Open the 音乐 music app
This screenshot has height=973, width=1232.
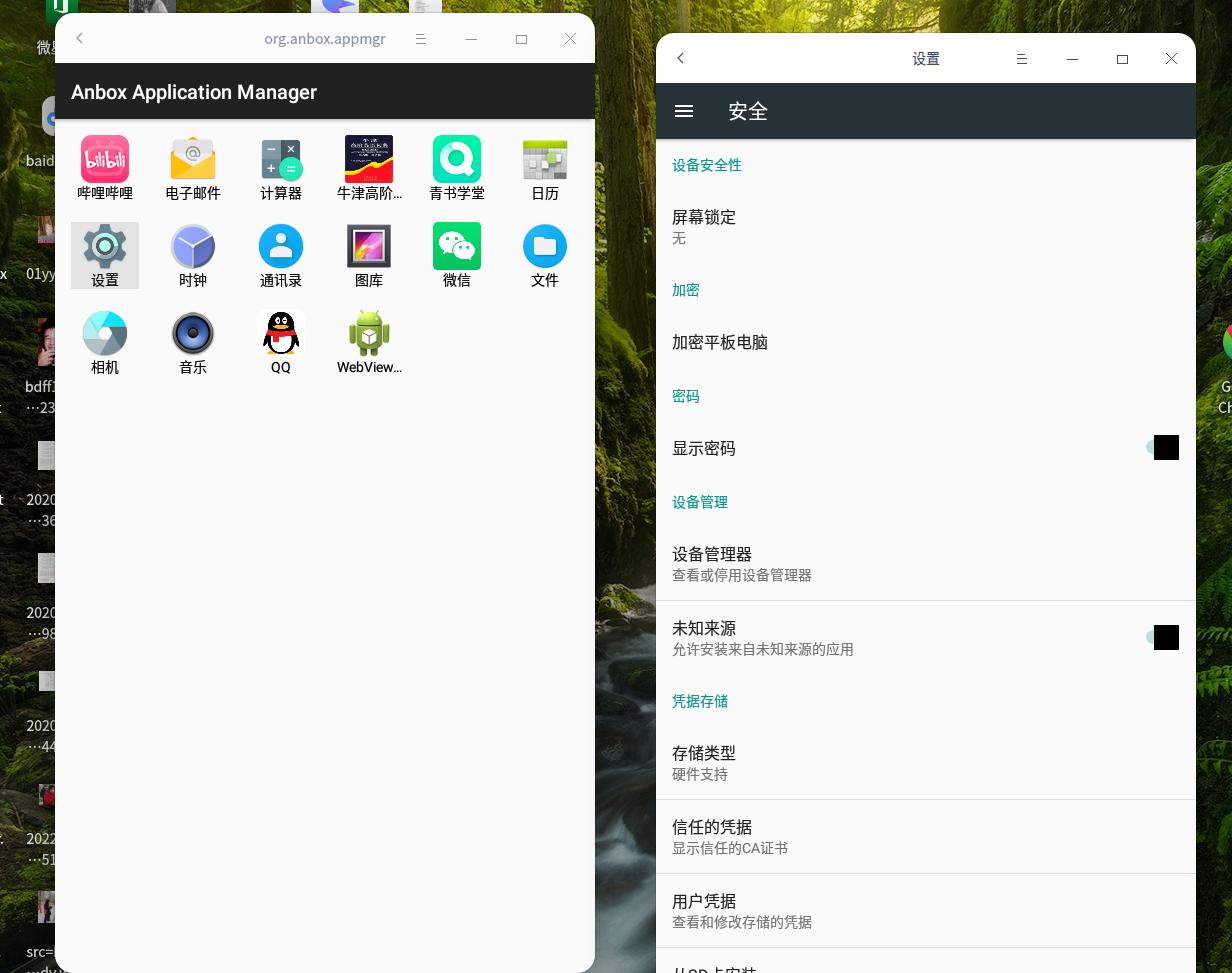pyautogui.click(x=193, y=341)
